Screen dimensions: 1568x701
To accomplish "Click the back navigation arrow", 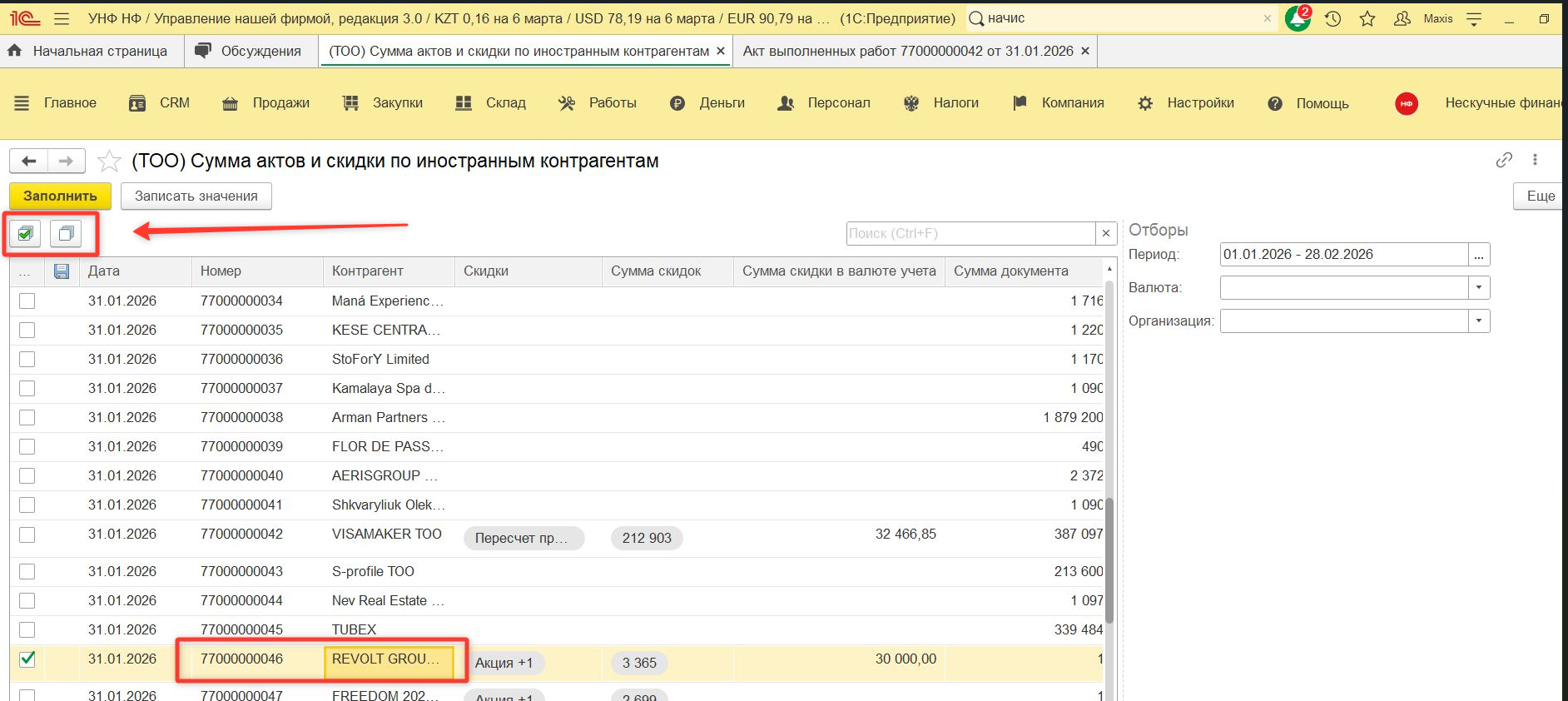I will click(x=29, y=161).
